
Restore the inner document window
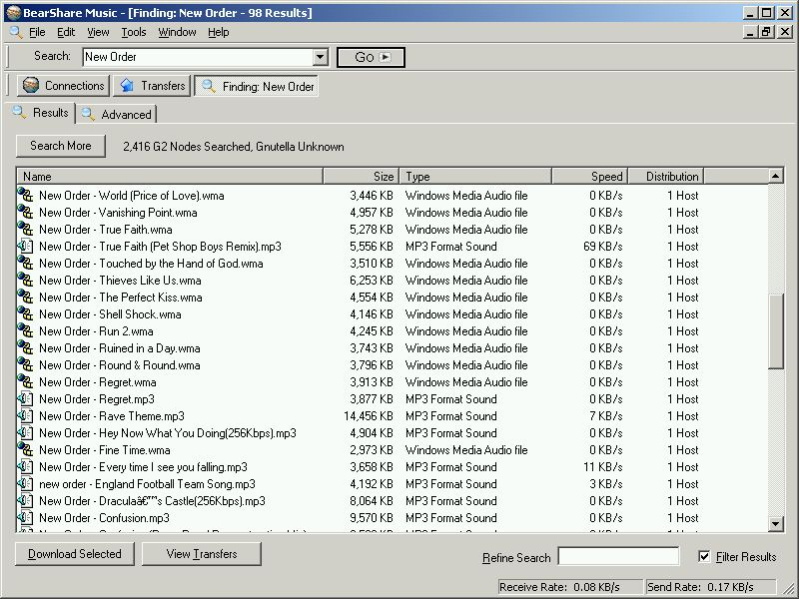coord(766,32)
